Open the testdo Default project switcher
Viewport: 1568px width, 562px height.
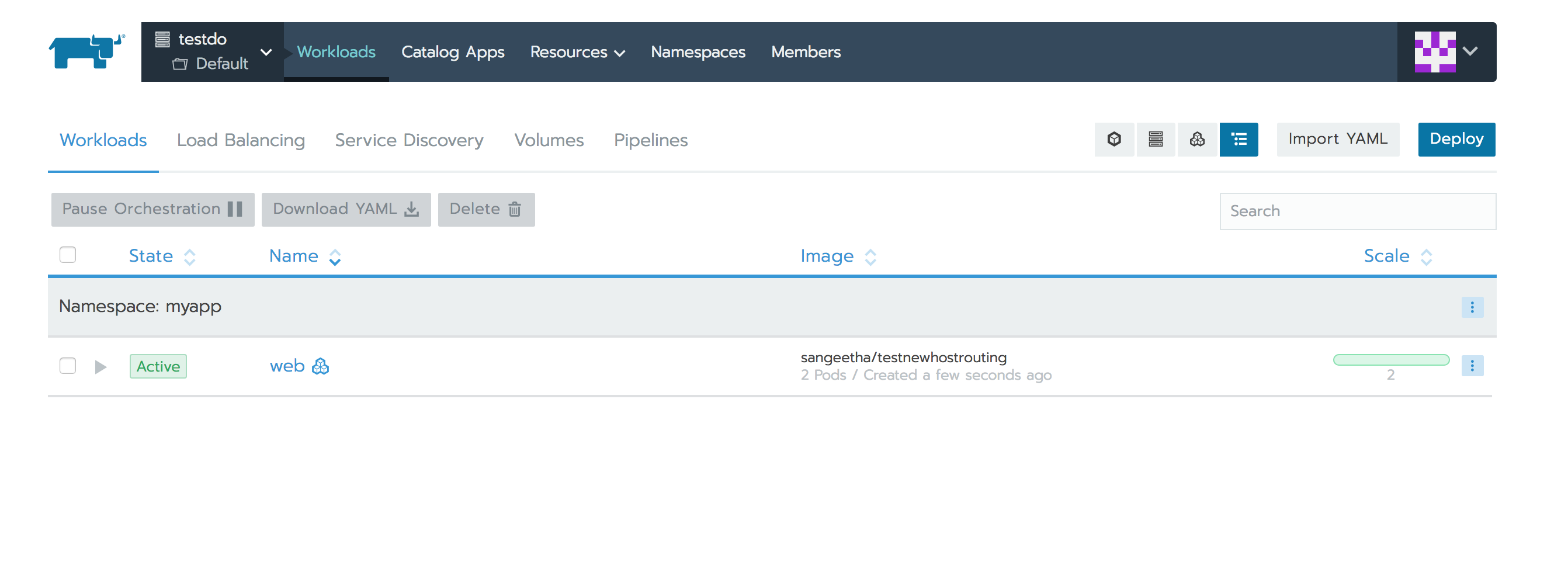point(213,52)
